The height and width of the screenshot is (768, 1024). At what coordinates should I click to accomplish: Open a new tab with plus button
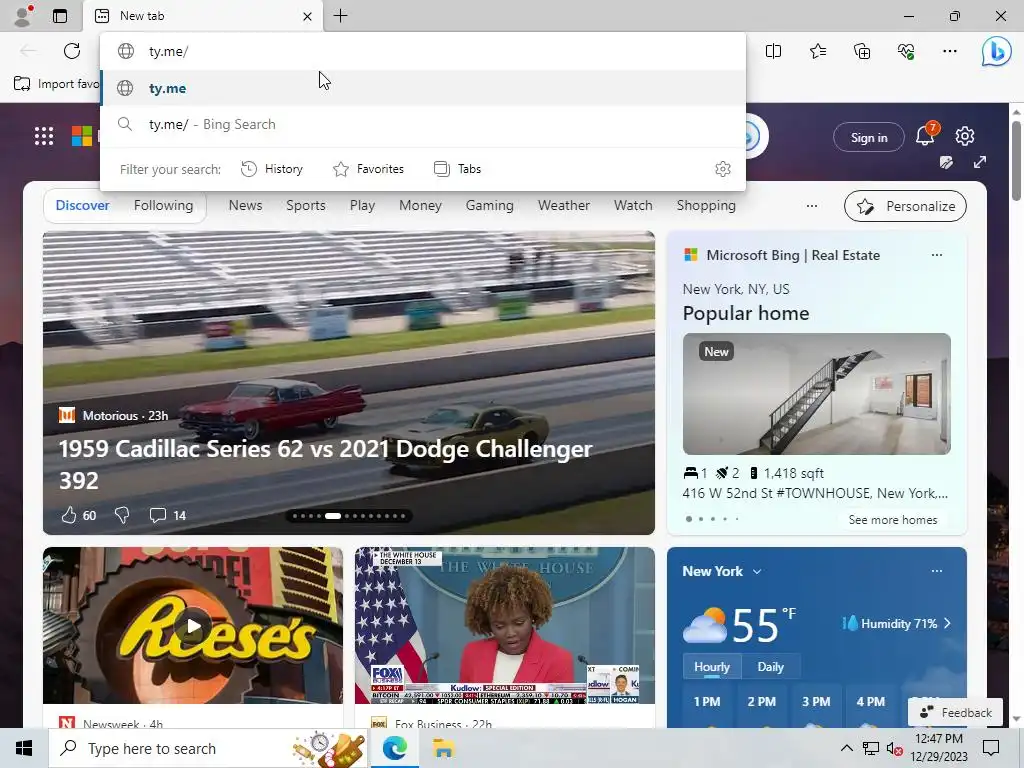(x=340, y=16)
